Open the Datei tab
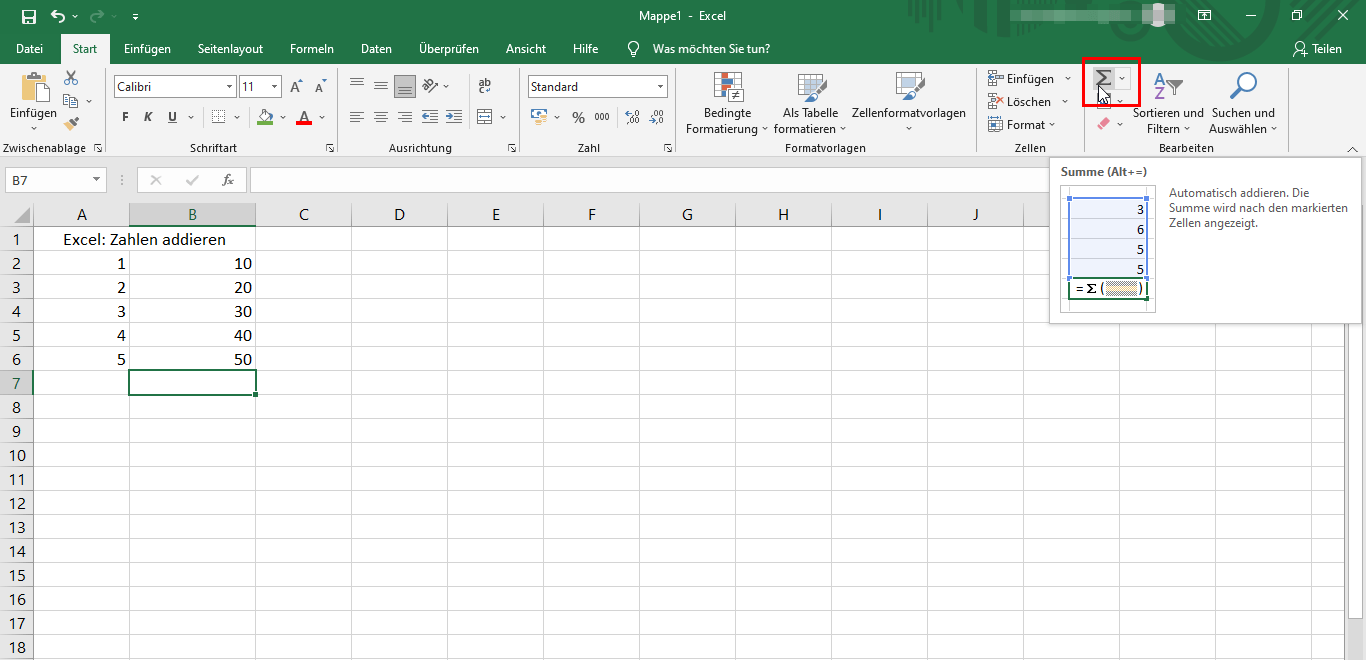1366x660 pixels. (x=30, y=49)
